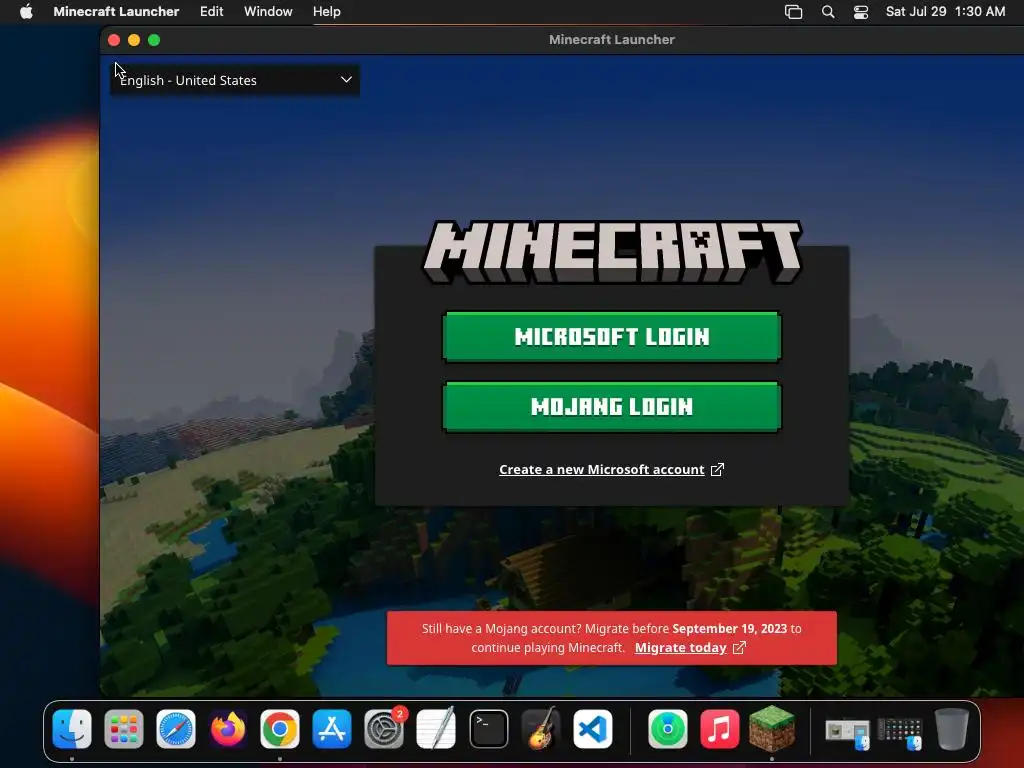Image resolution: width=1024 pixels, height=768 pixels.
Task: Open the Edit menu
Action: coord(212,11)
